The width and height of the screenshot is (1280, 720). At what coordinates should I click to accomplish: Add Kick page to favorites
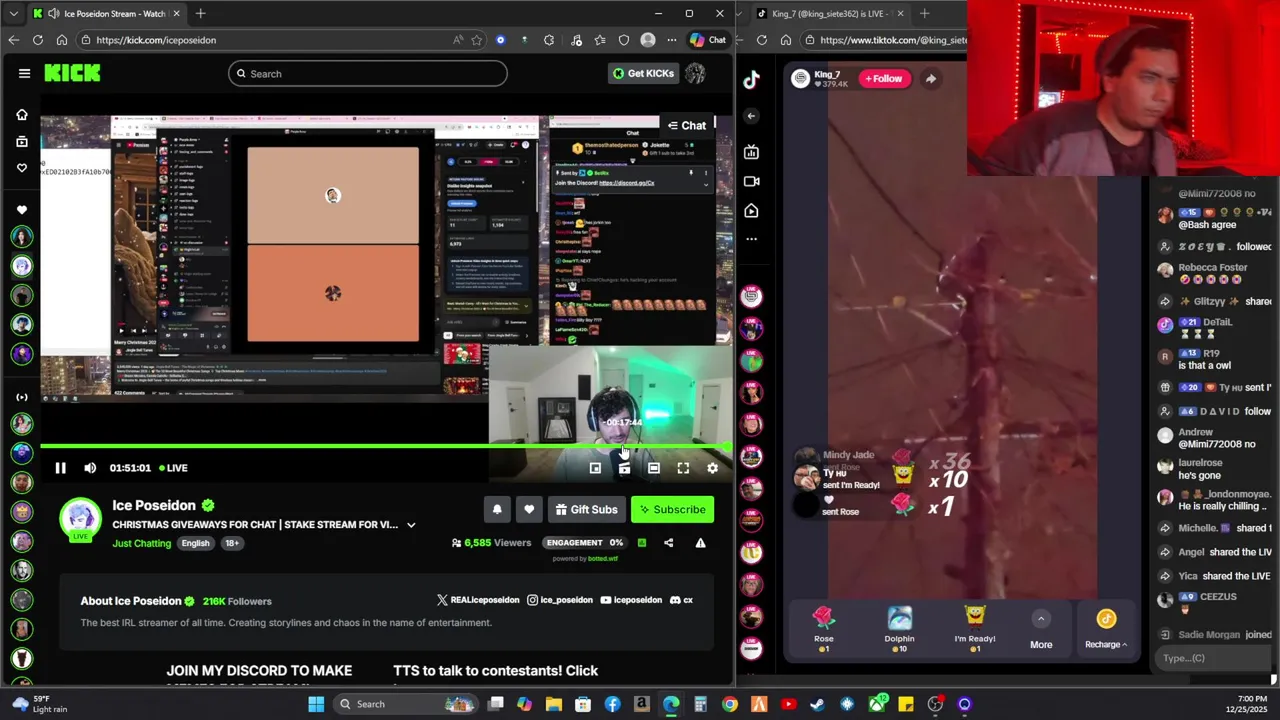click(x=476, y=40)
